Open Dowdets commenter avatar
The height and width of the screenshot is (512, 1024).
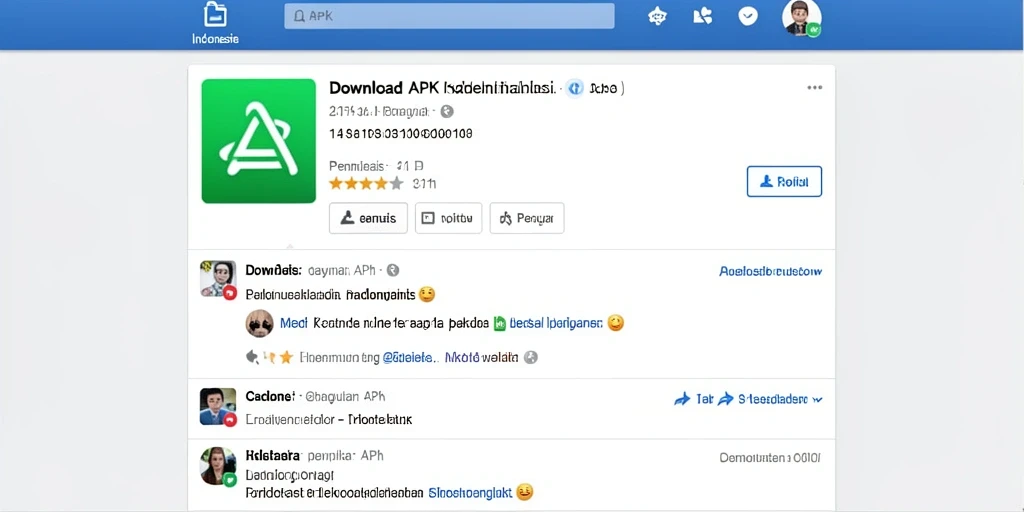[x=218, y=279]
